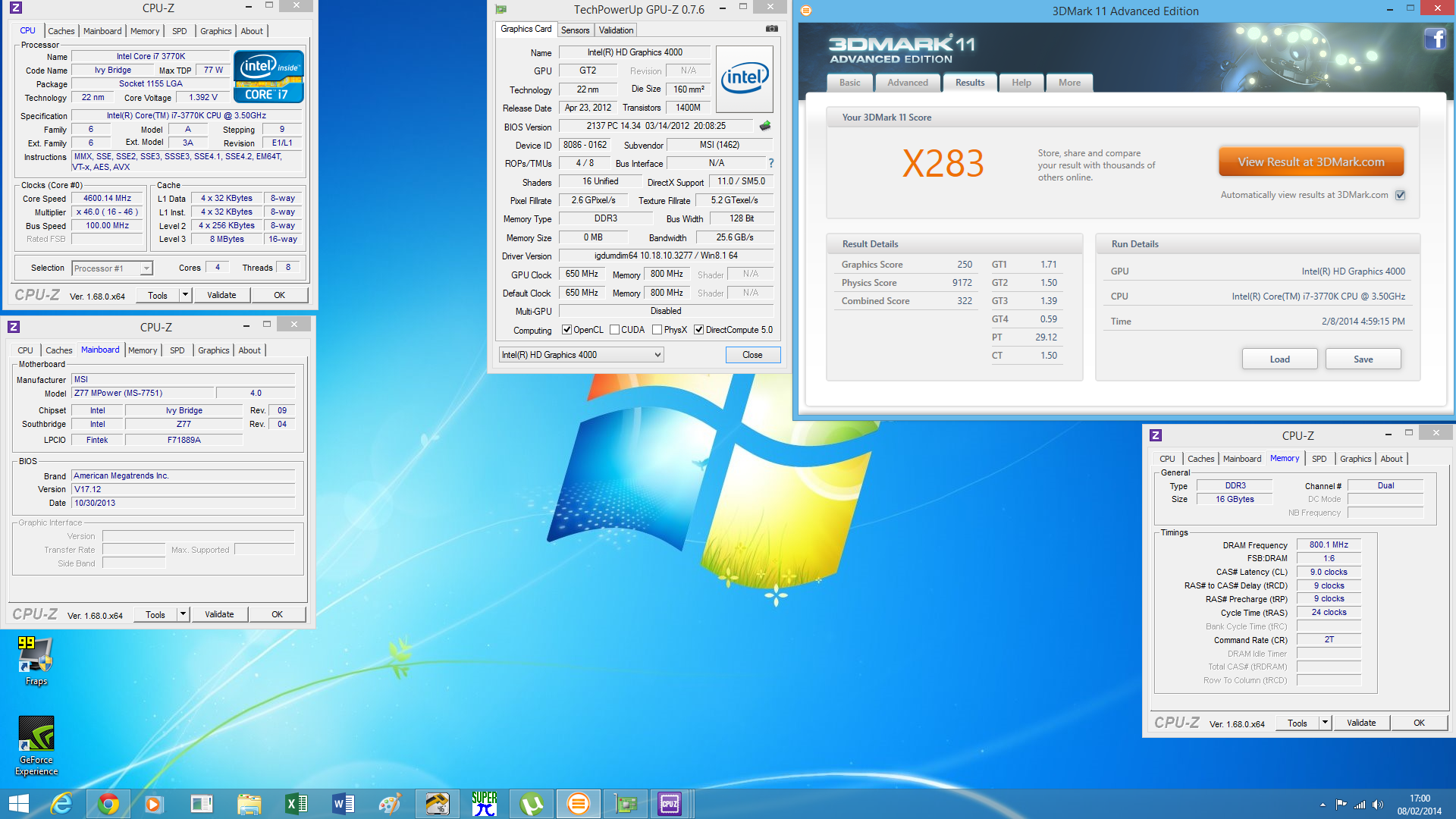Image resolution: width=1456 pixels, height=819 pixels.
Task: Open the Windows Start button
Action: (x=18, y=804)
